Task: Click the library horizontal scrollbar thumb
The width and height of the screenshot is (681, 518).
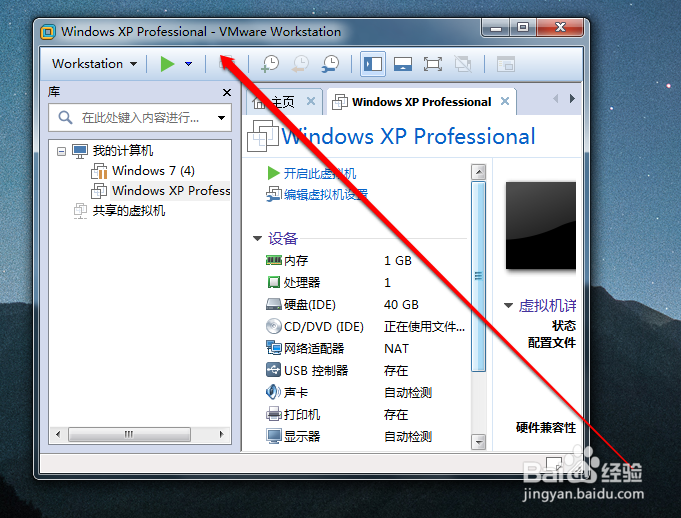Action: click(129, 434)
